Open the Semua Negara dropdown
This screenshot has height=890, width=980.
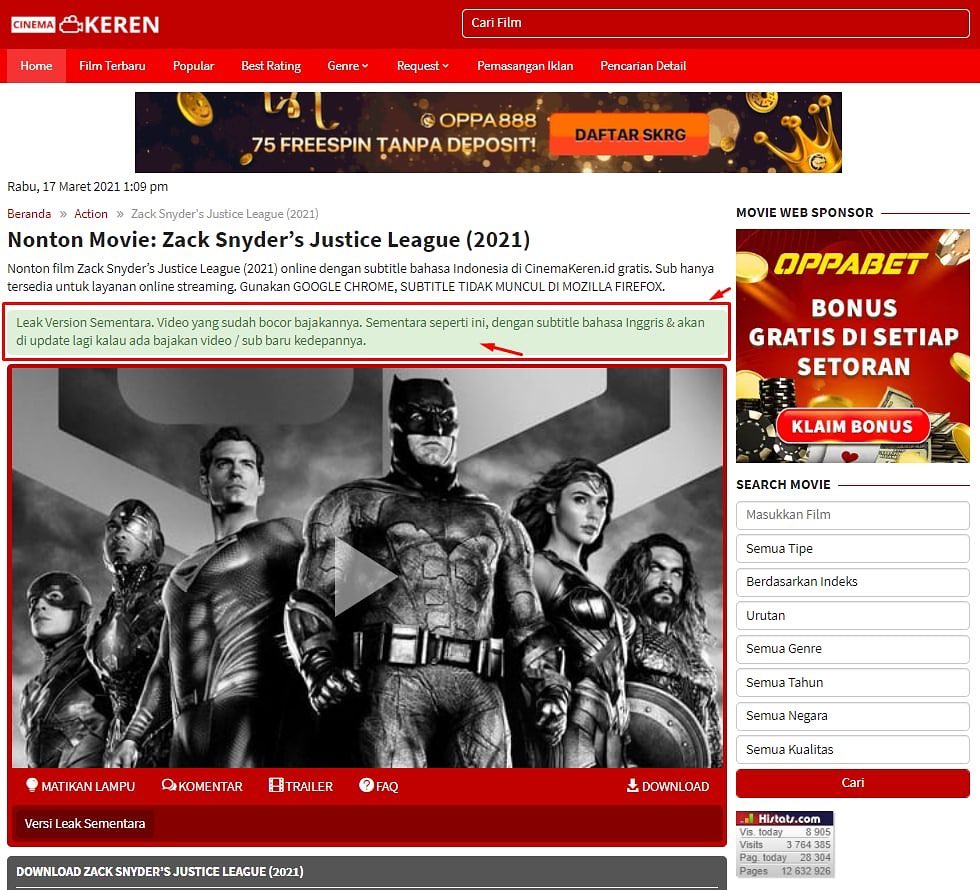852,716
